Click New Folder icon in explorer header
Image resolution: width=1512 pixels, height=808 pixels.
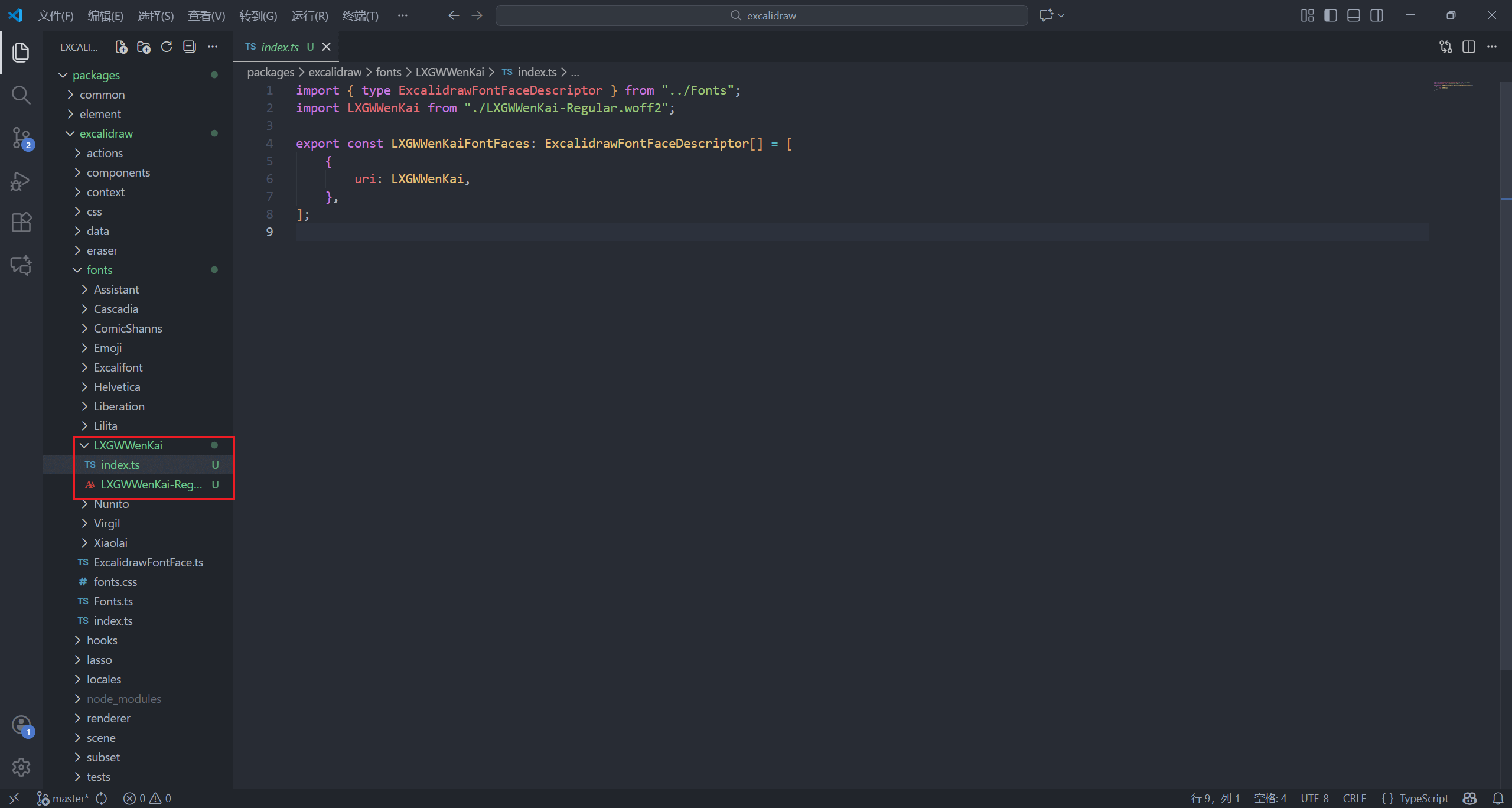tap(144, 47)
